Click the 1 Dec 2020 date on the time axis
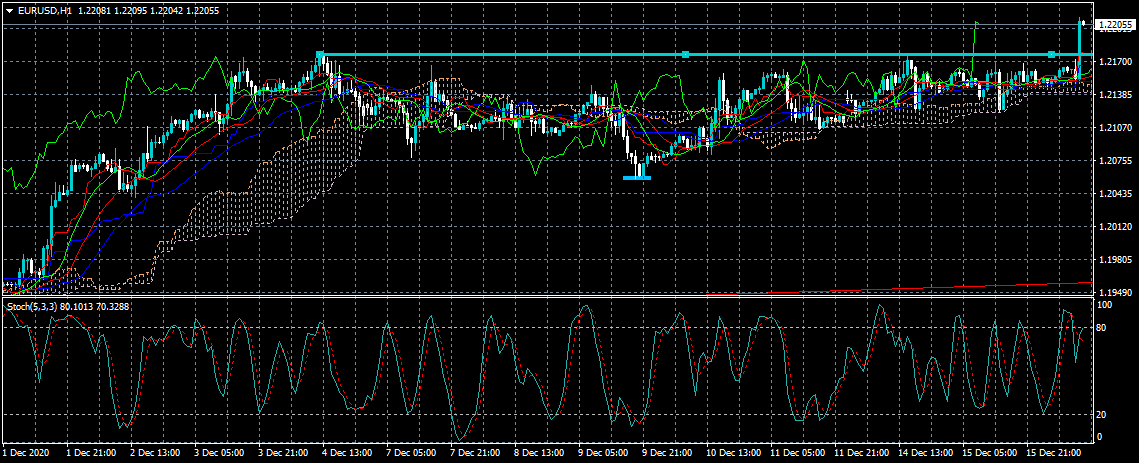The width and height of the screenshot is (1139, 463). coord(28,453)
